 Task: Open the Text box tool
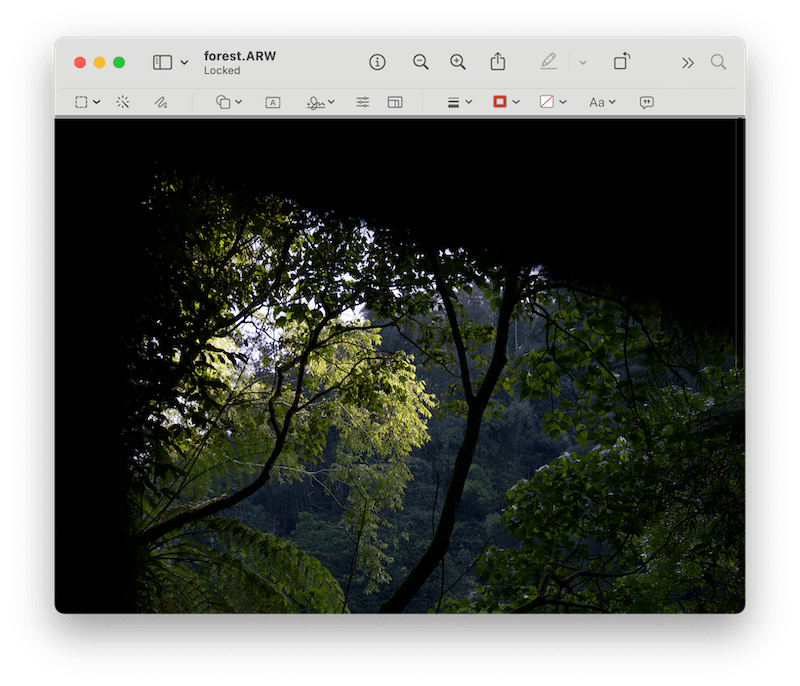click(271, 101)
